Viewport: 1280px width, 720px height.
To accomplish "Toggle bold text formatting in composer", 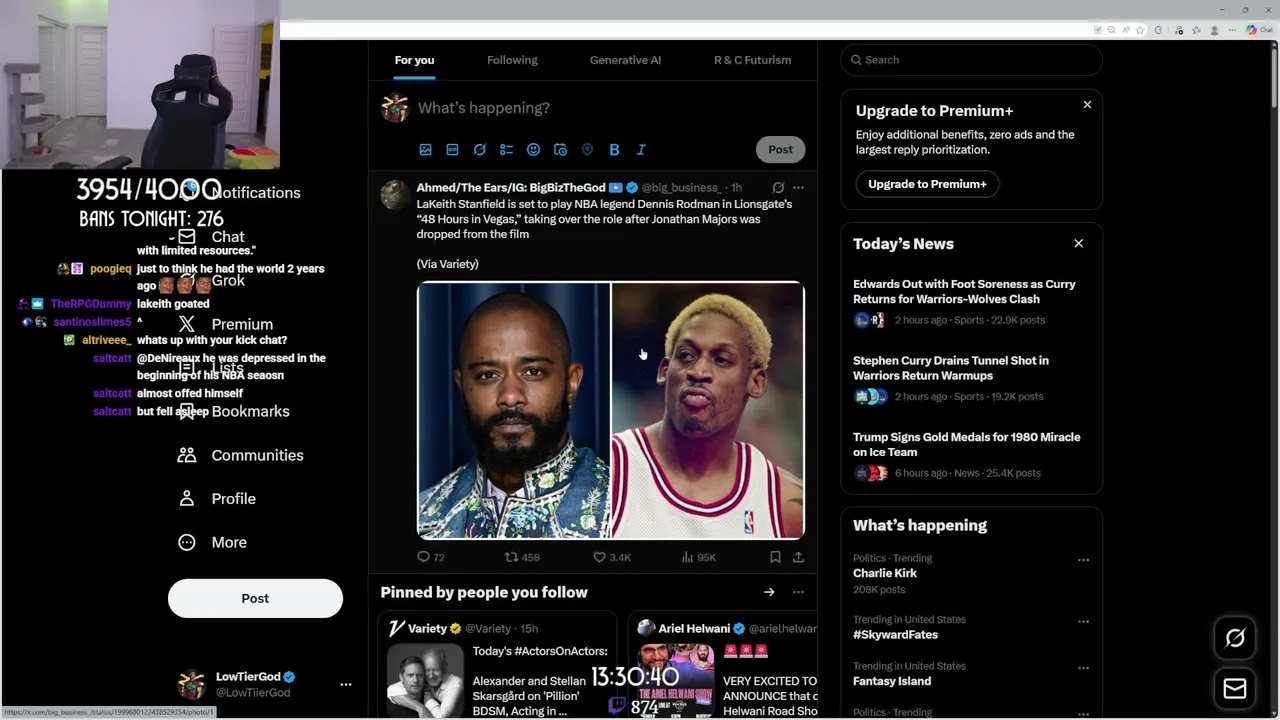I will [x=614, y=149].
